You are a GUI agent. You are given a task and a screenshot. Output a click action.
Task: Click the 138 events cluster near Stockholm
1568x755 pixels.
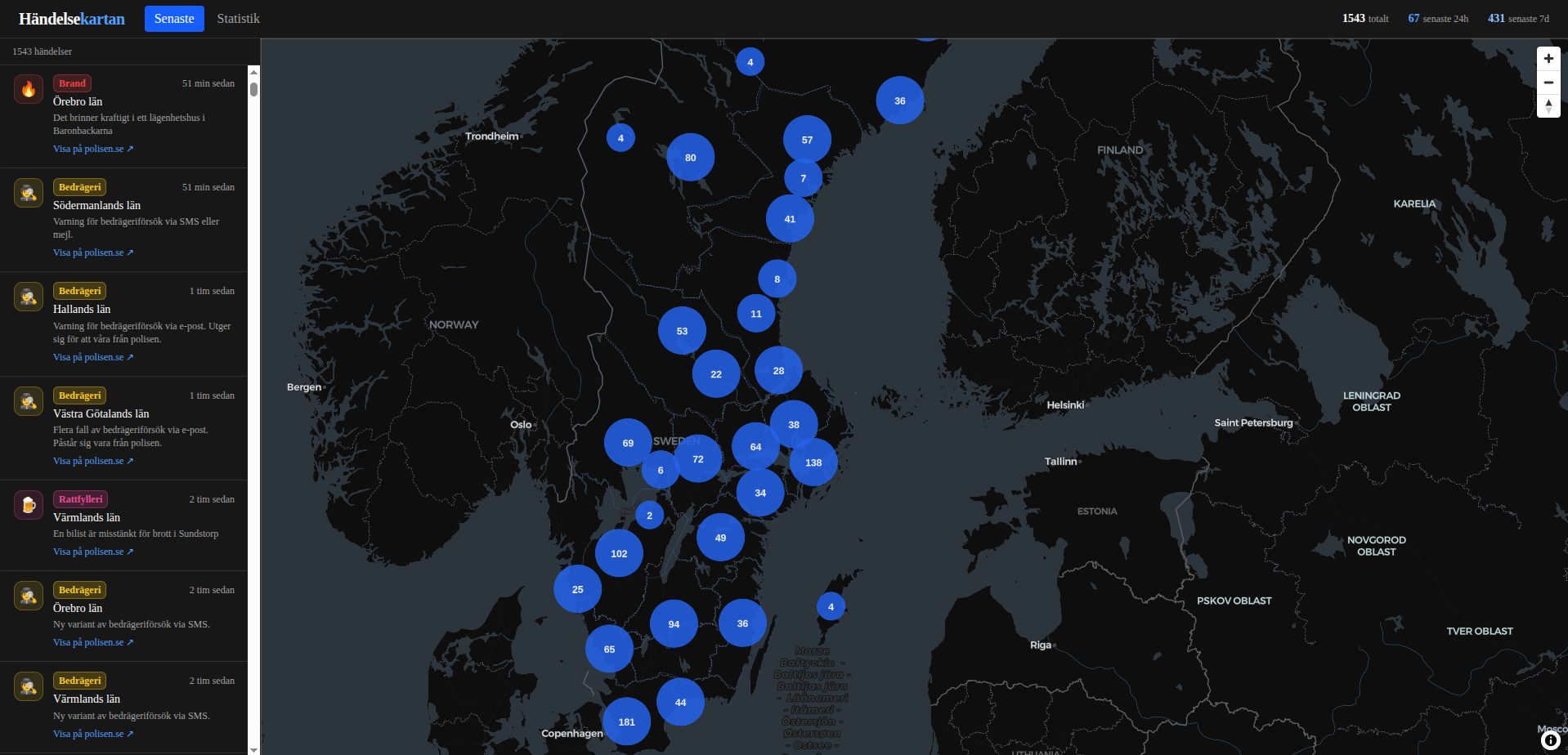(813, 462)
